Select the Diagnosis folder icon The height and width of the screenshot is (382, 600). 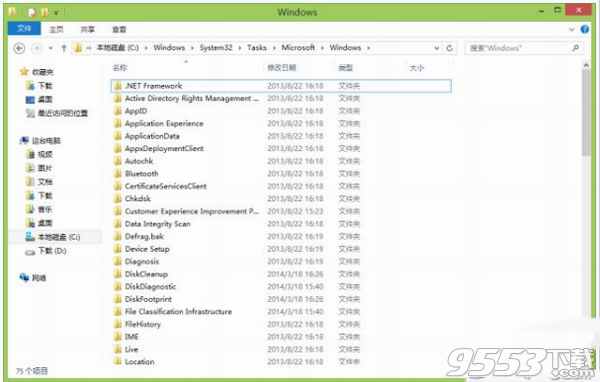point(118,261)
